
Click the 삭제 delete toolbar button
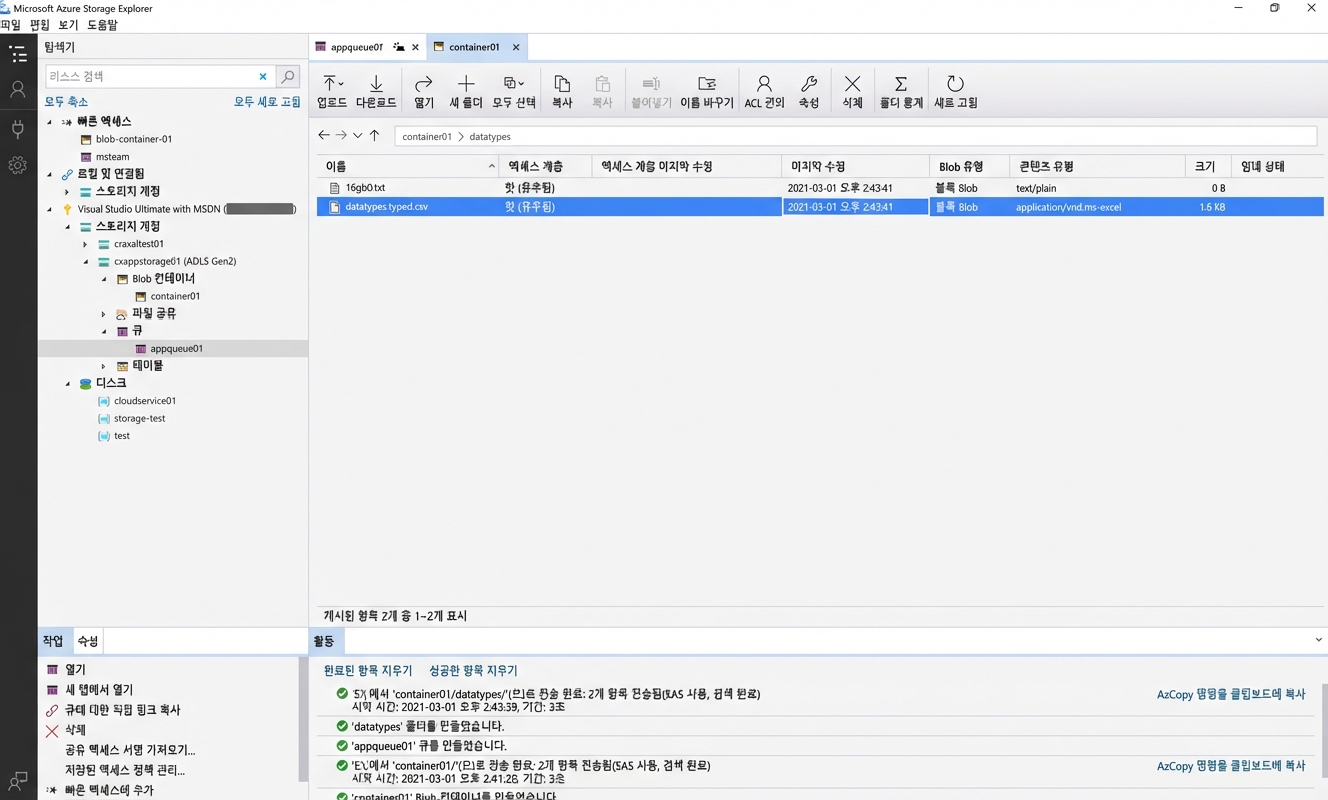pyautogui.click(x=852, y=91)
